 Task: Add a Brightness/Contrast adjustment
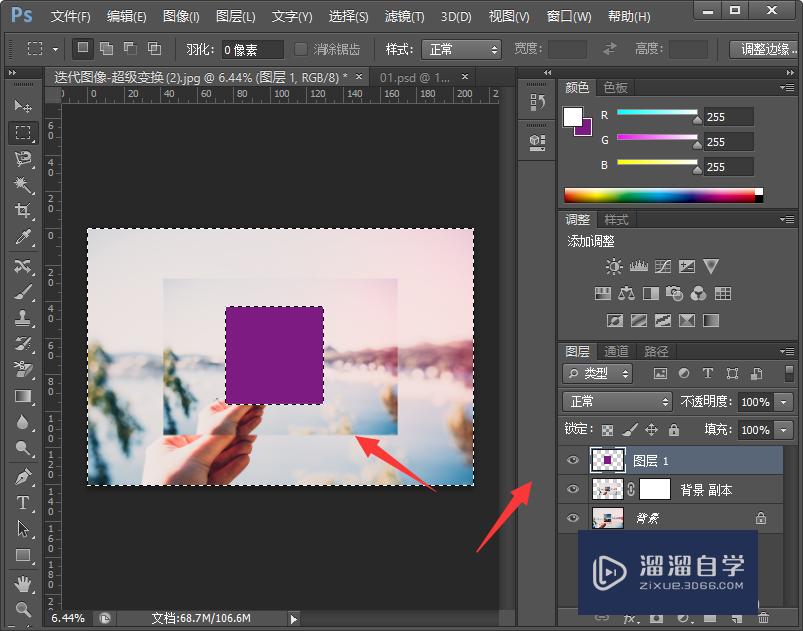[x=614, y=266]
